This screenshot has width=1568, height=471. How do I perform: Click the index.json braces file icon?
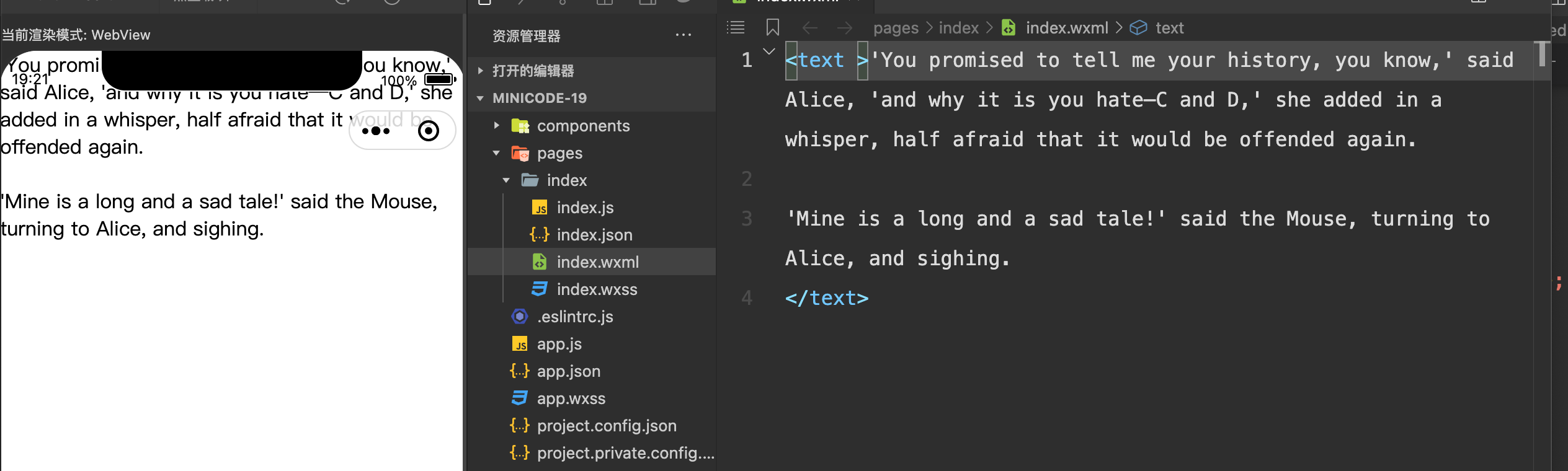[x=540, y=235]
